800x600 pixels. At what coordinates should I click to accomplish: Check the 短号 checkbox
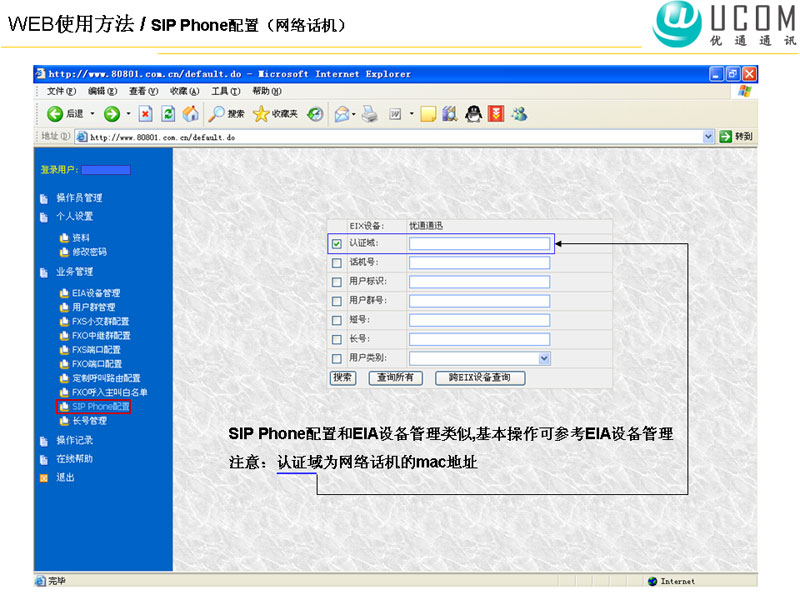337,320
